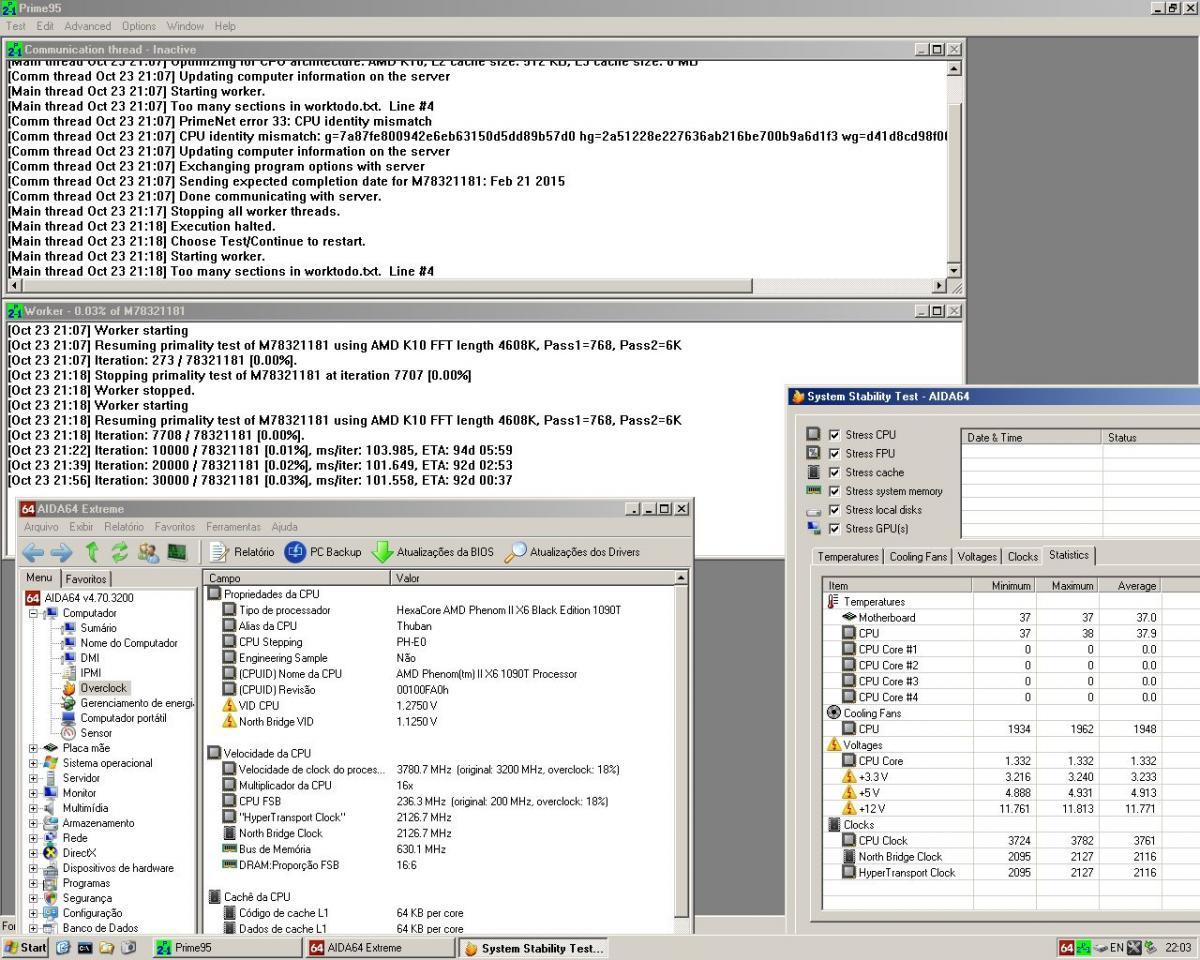Click the green up-level arrow in AIDA64
Image resolution: width=1200 pixels, height=960 pixels.
pos(93,552)
